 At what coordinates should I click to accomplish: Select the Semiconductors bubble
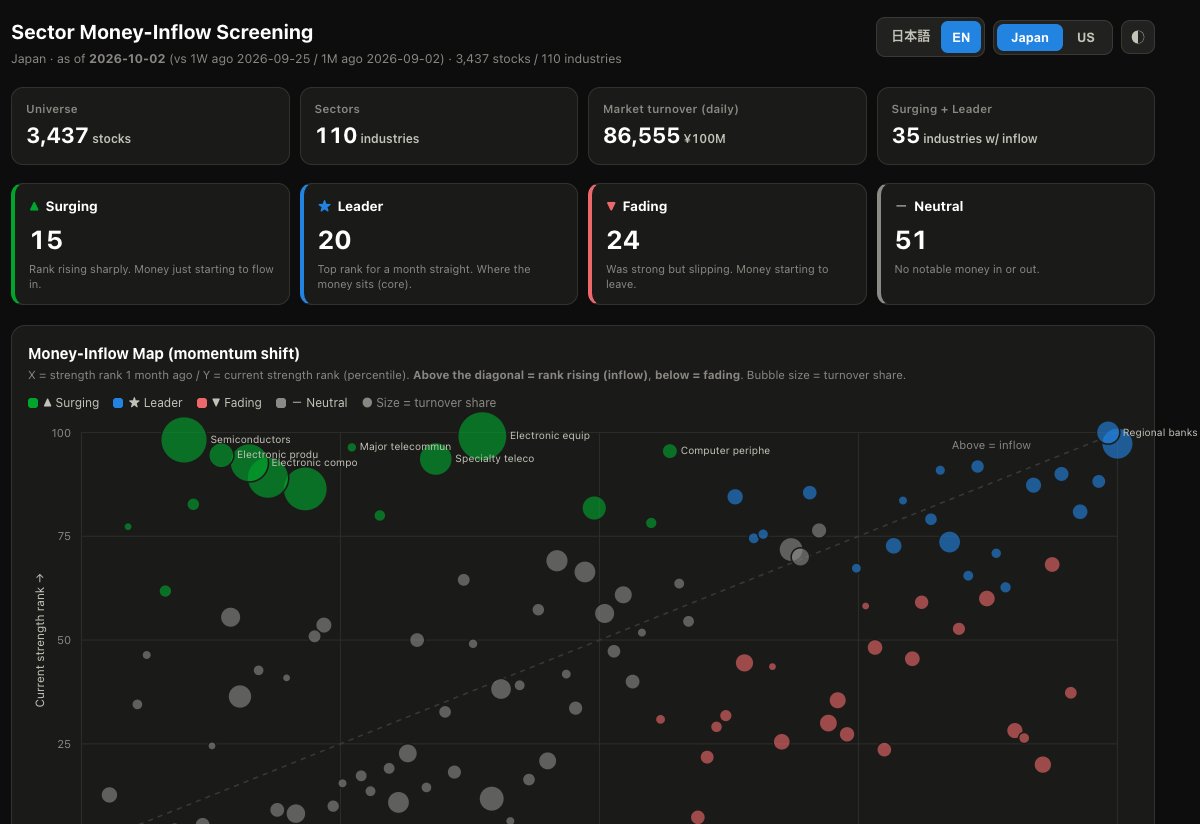(183, 440)
